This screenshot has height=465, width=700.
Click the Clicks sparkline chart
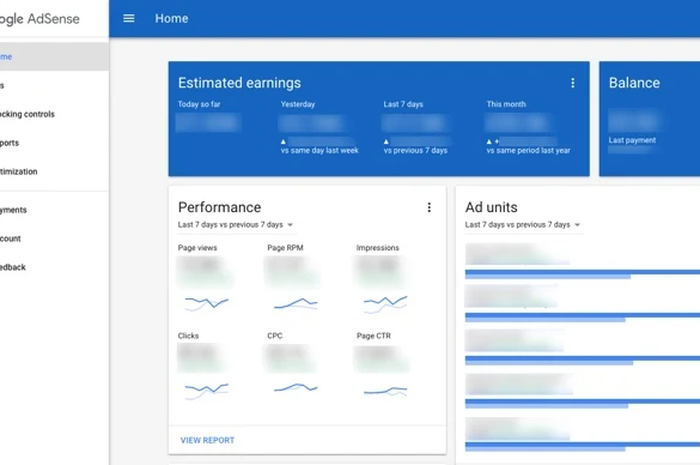coord(206,390)
